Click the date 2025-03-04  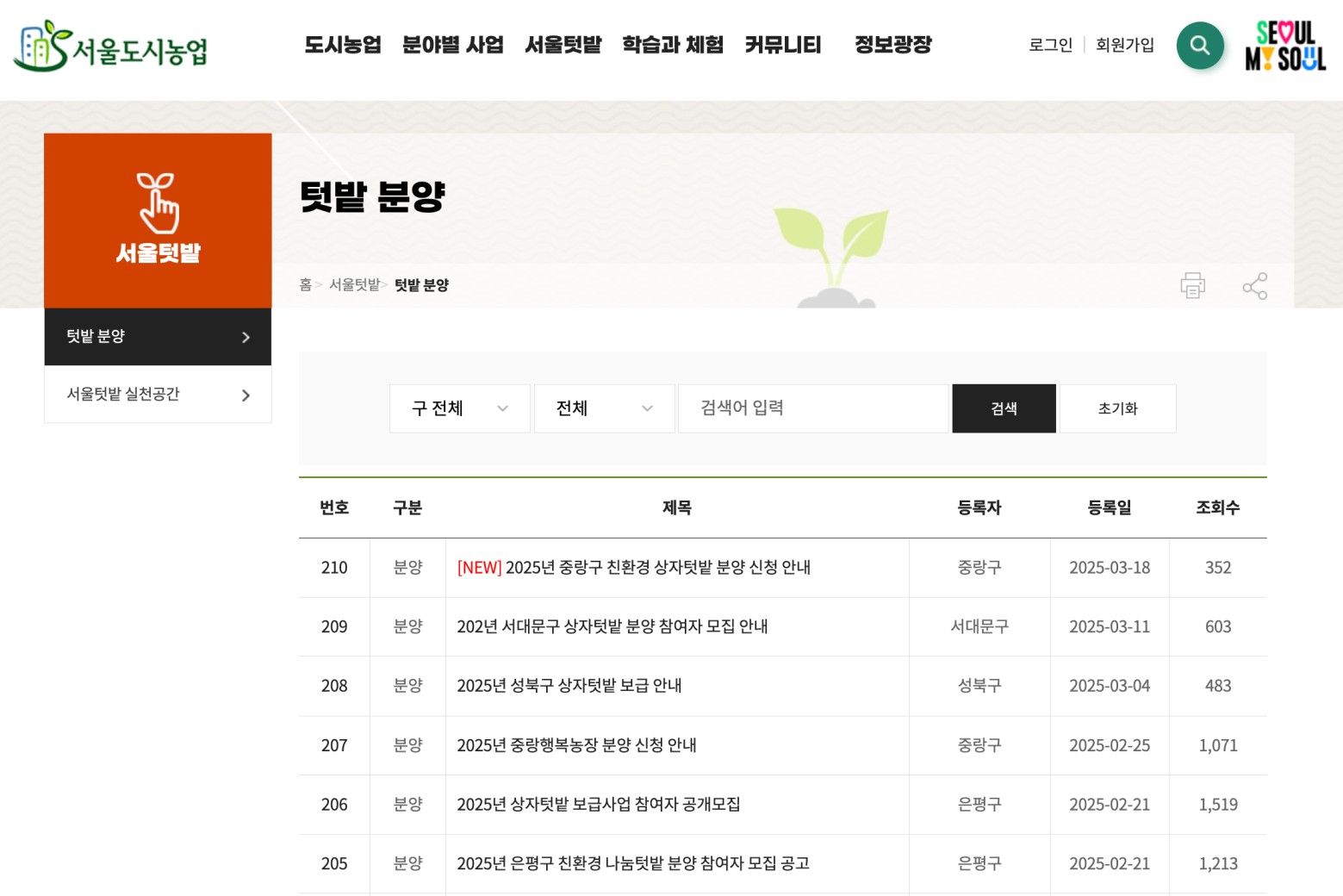coord(1110,686)
